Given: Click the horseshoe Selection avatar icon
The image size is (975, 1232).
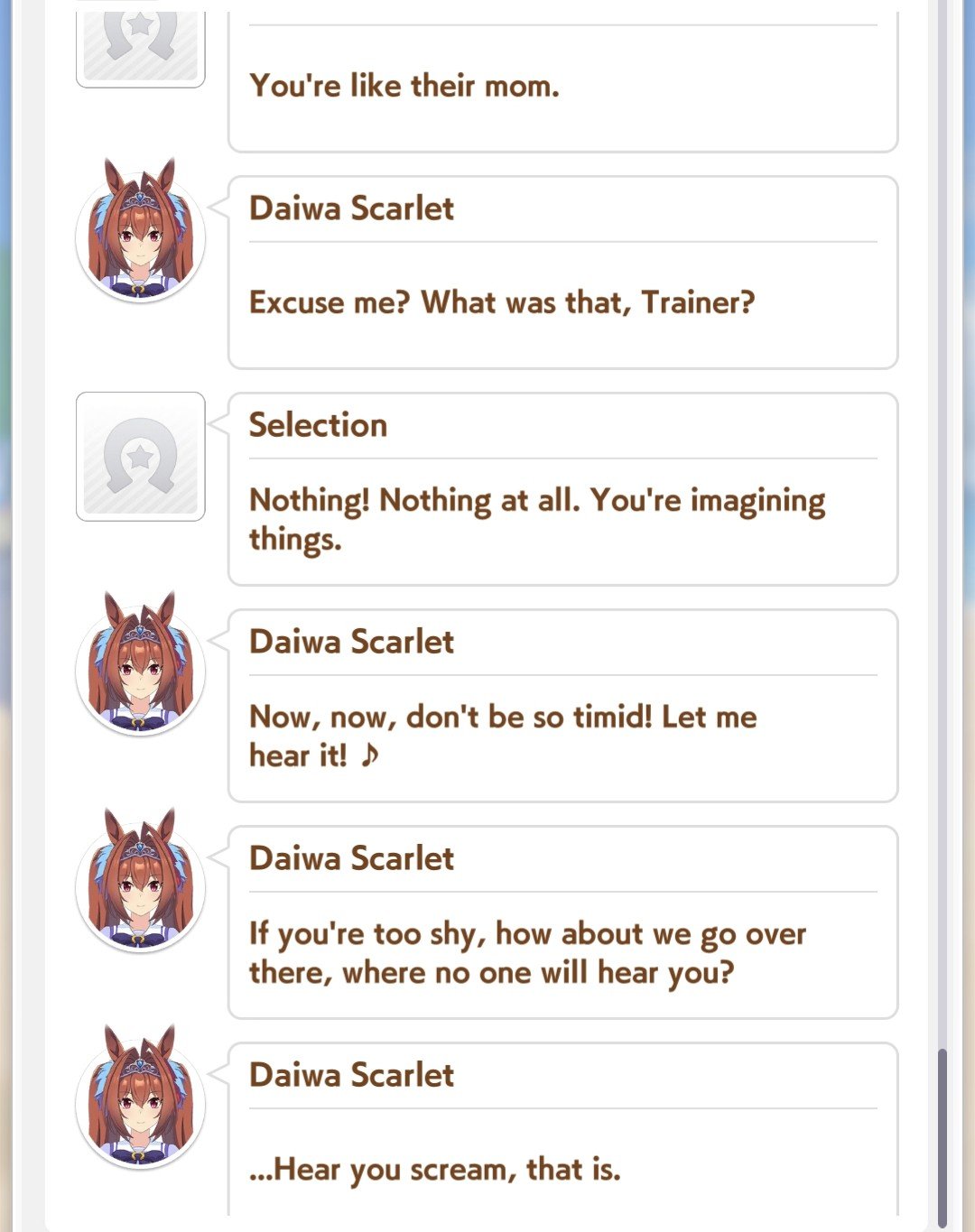Looking at the screenshot, I should (x=141, y=457).
